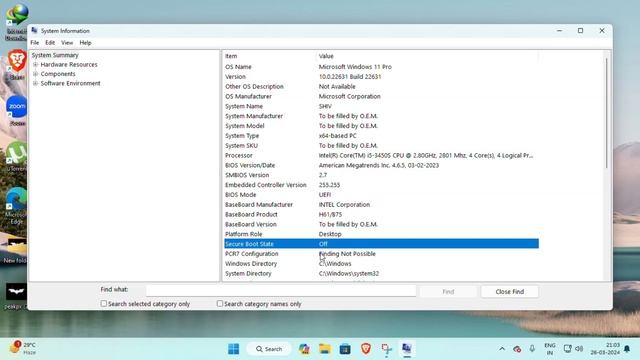This screenshot has height=360, width=640.
Task: Open the Help menu
Action: (x=85, y=42)
